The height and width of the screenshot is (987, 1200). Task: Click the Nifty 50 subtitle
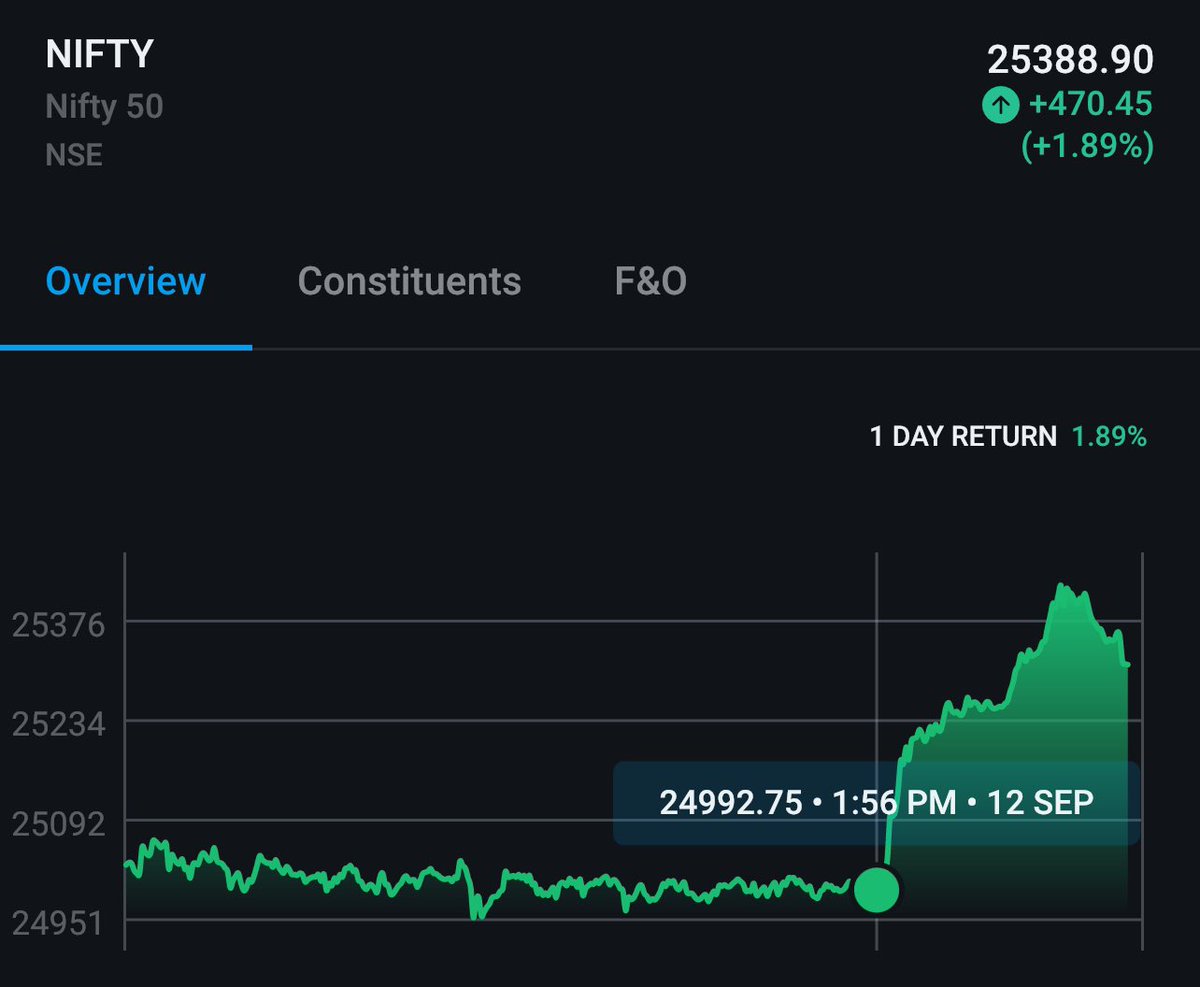(104, 106)
